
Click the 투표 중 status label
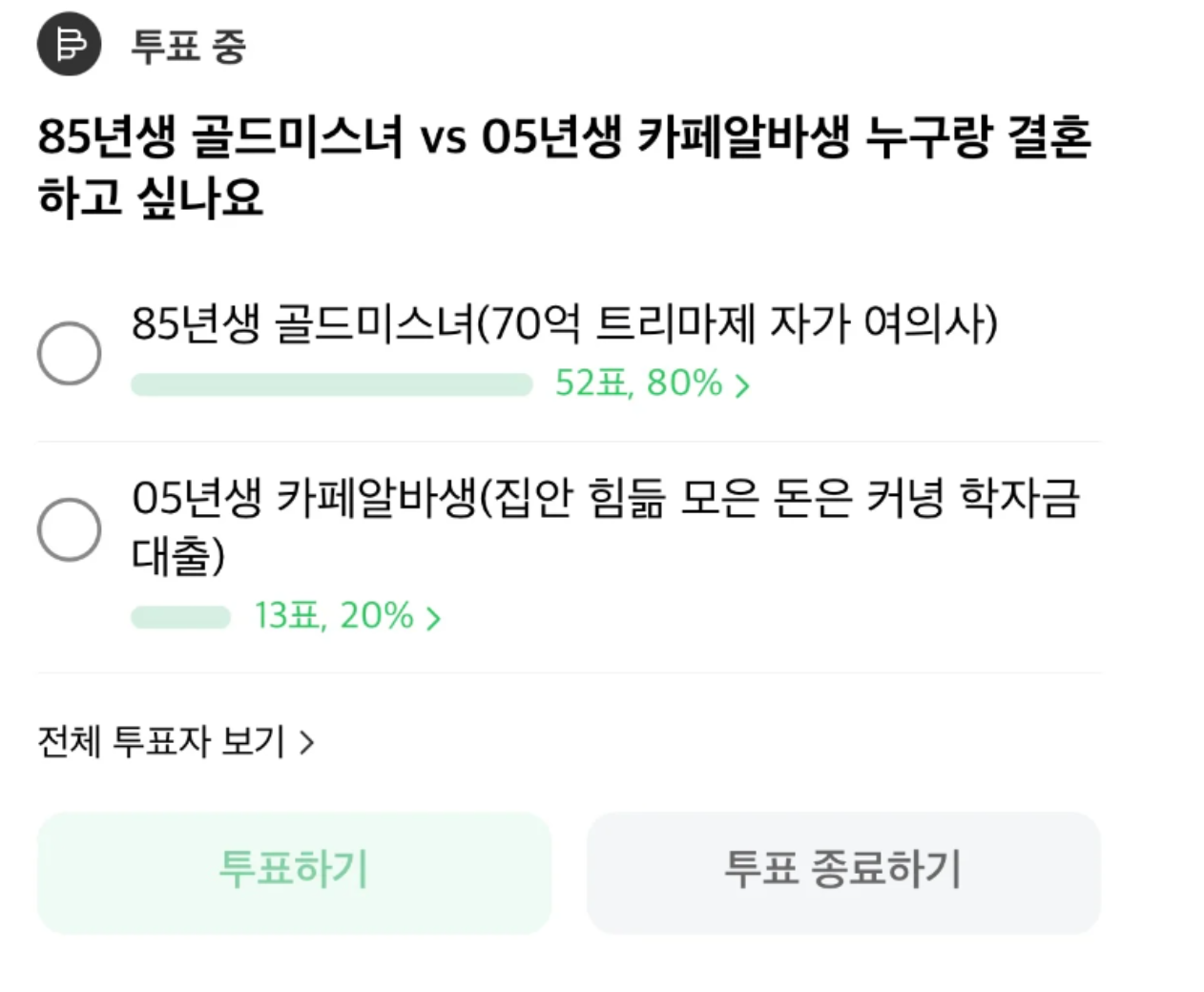[x=188, y=46]
